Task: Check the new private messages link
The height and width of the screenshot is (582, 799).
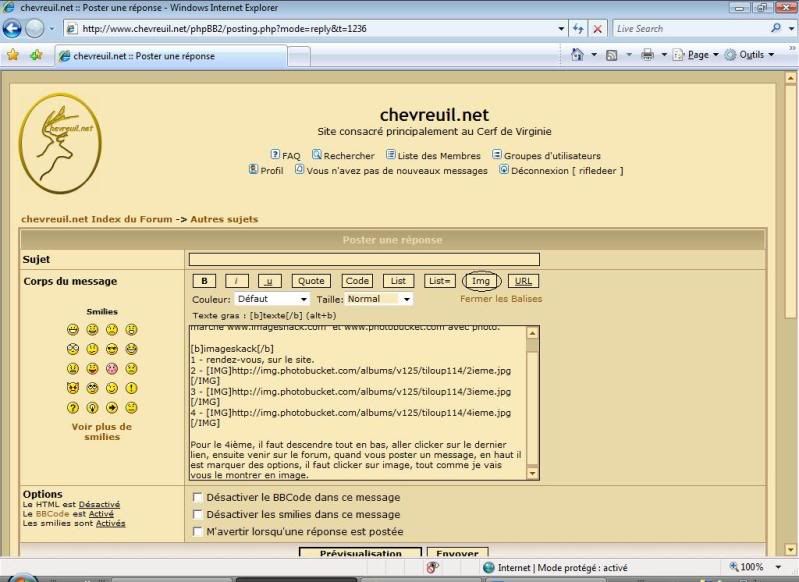Action: 397,171
